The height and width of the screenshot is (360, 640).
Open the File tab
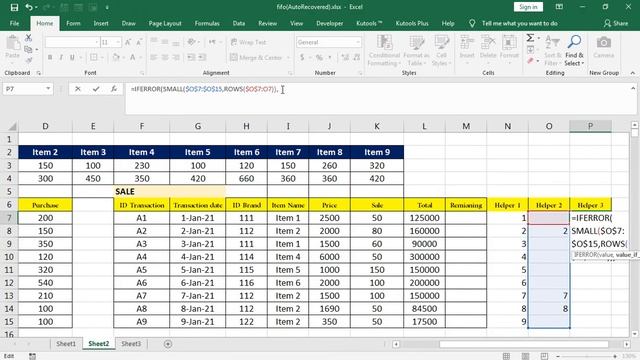click(x=14, y=24)
